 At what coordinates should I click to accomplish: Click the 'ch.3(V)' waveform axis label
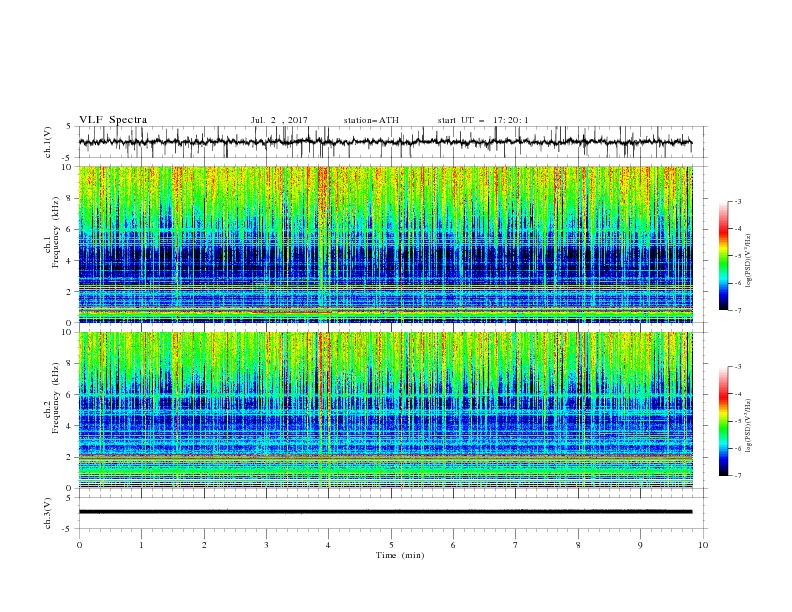pos(48,513)
